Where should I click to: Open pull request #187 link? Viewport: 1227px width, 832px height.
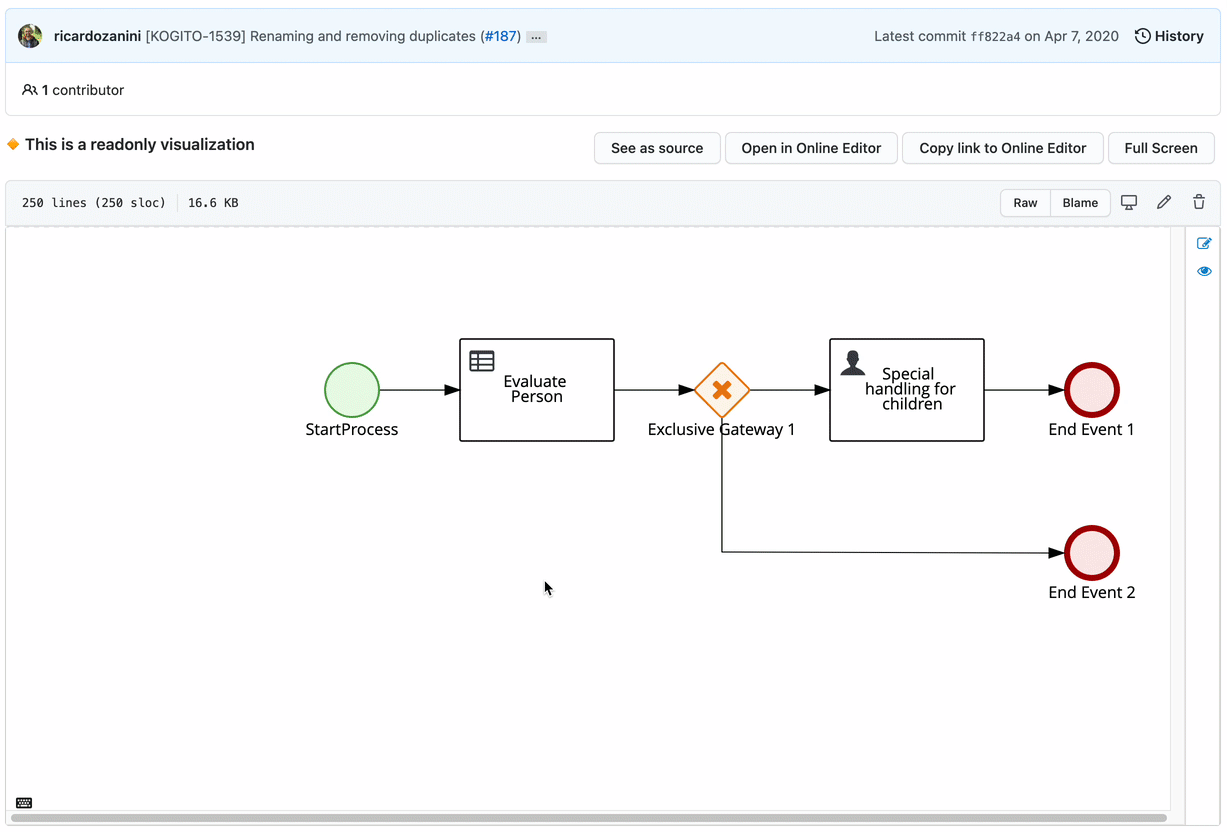coord(500,36)
